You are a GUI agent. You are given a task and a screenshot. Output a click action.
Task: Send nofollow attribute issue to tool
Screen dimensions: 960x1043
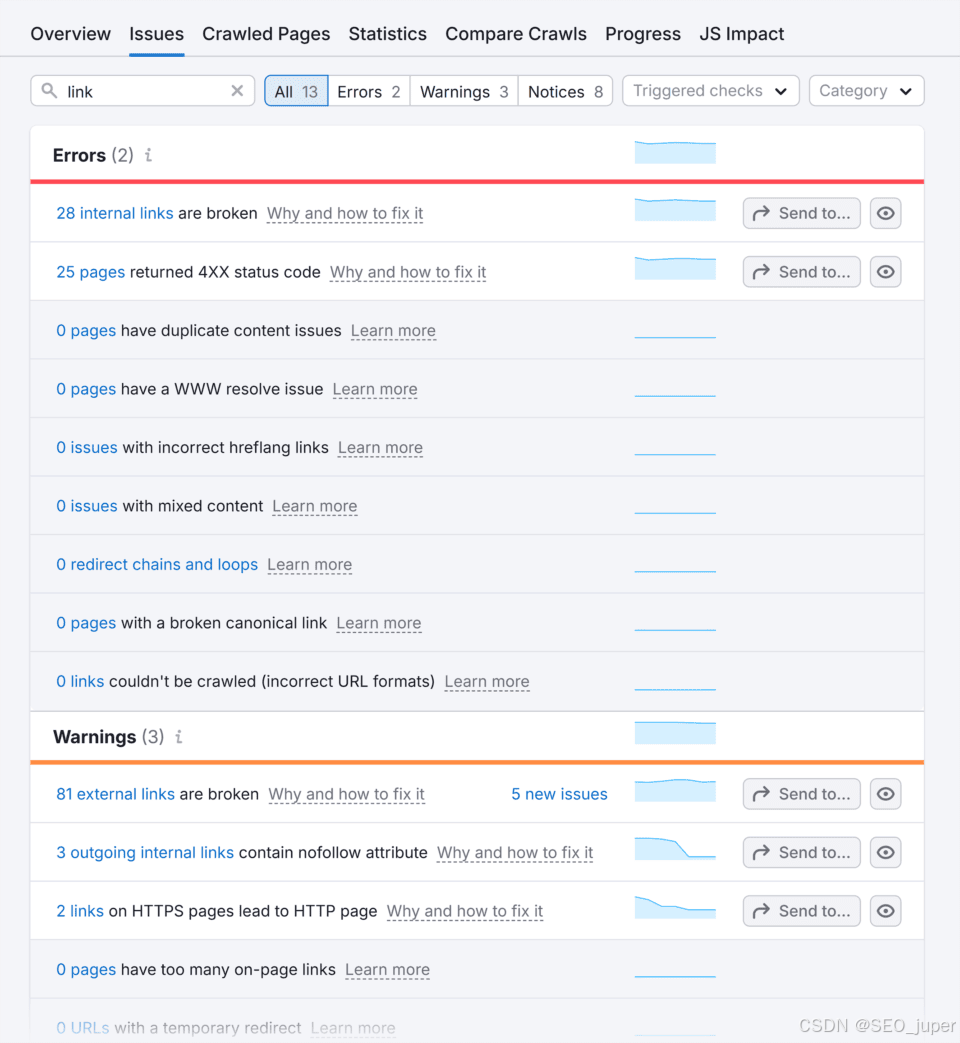click(802, 853)
